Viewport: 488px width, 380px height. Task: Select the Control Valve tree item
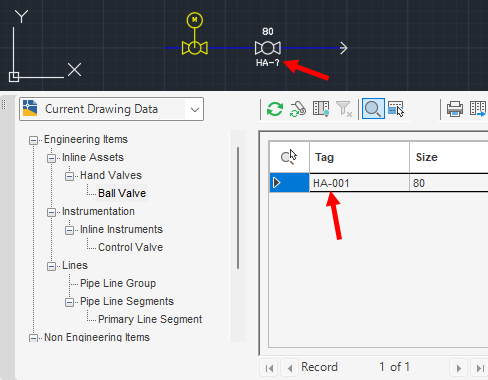(130, 247)
